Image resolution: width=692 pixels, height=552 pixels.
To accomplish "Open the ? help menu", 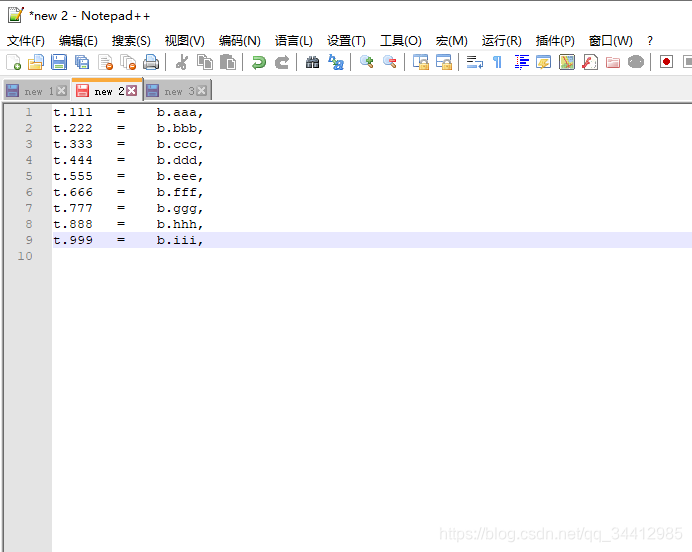I will [650, 41].
